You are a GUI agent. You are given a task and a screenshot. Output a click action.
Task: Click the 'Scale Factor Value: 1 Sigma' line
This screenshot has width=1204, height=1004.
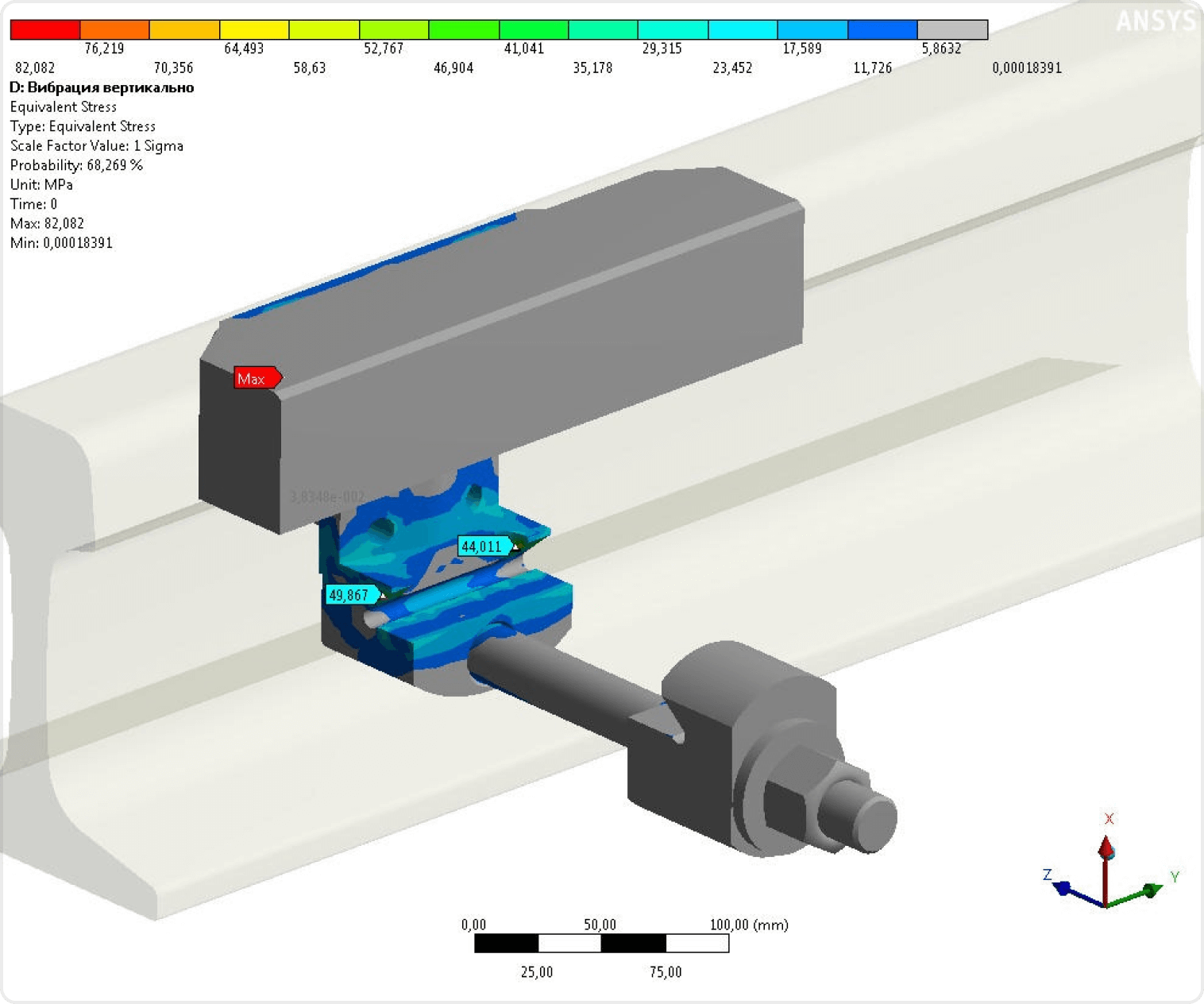[97, 146]
